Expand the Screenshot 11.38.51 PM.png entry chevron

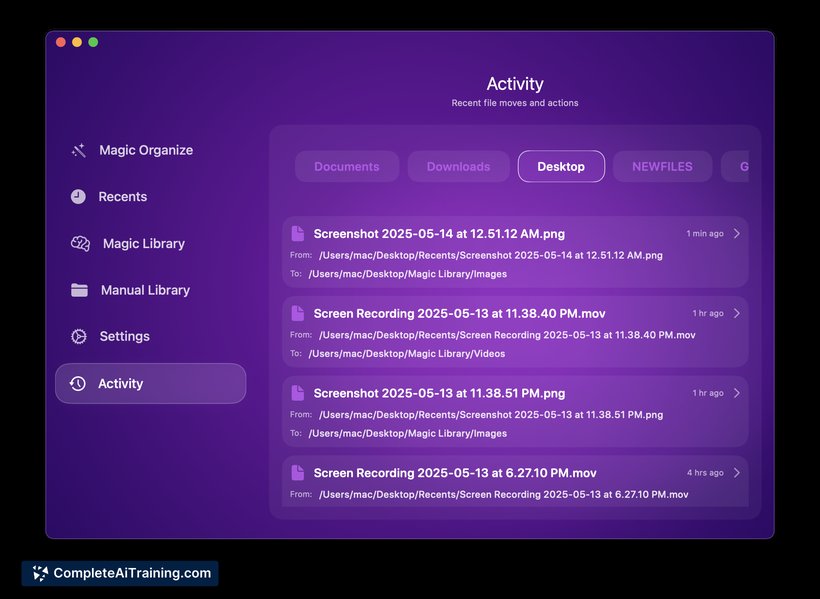pos(737,393)
